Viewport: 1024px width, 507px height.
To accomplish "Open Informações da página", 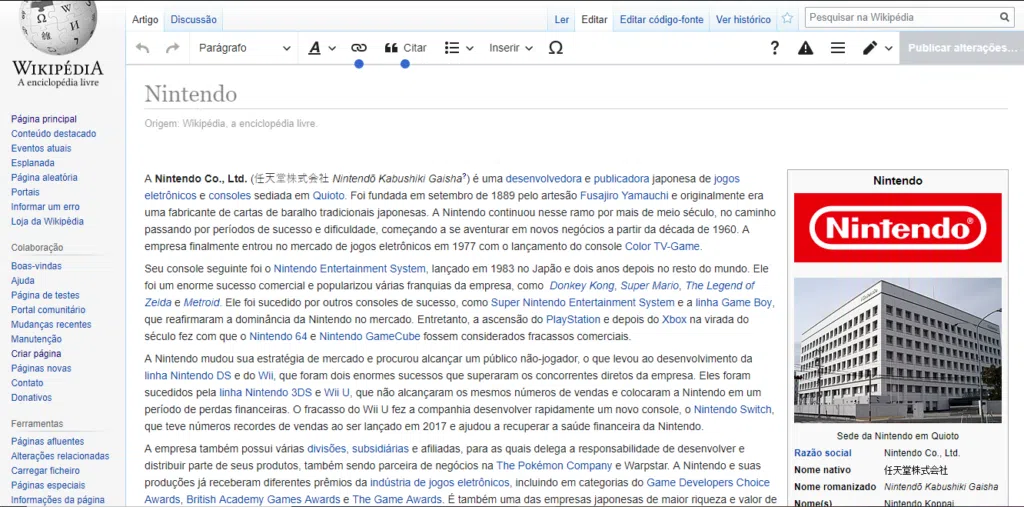I will [57, 500].
